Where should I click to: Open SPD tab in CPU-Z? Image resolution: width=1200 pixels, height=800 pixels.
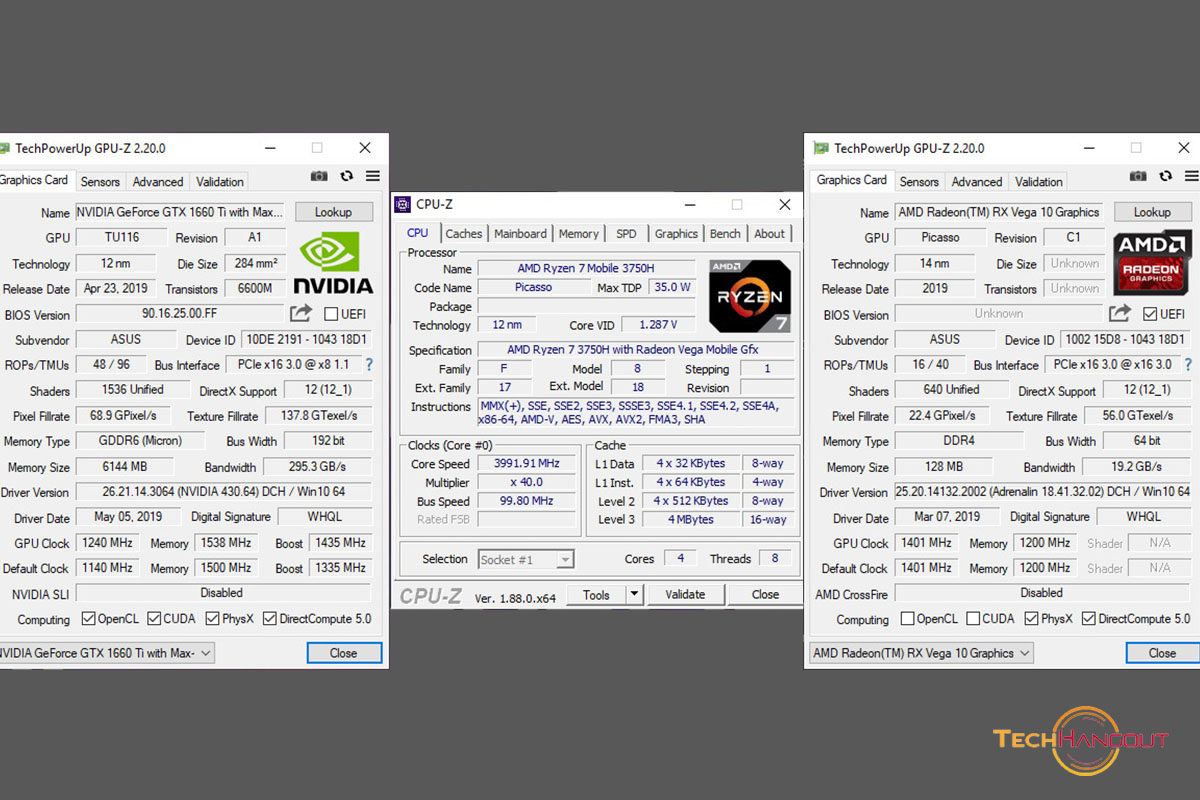pos(626,234)
